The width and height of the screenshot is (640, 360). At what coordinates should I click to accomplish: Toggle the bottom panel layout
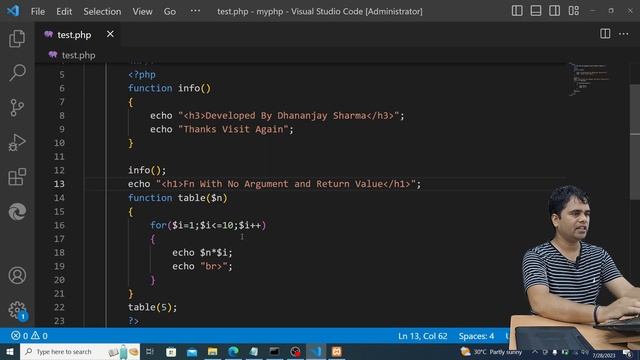pos(536,11)
